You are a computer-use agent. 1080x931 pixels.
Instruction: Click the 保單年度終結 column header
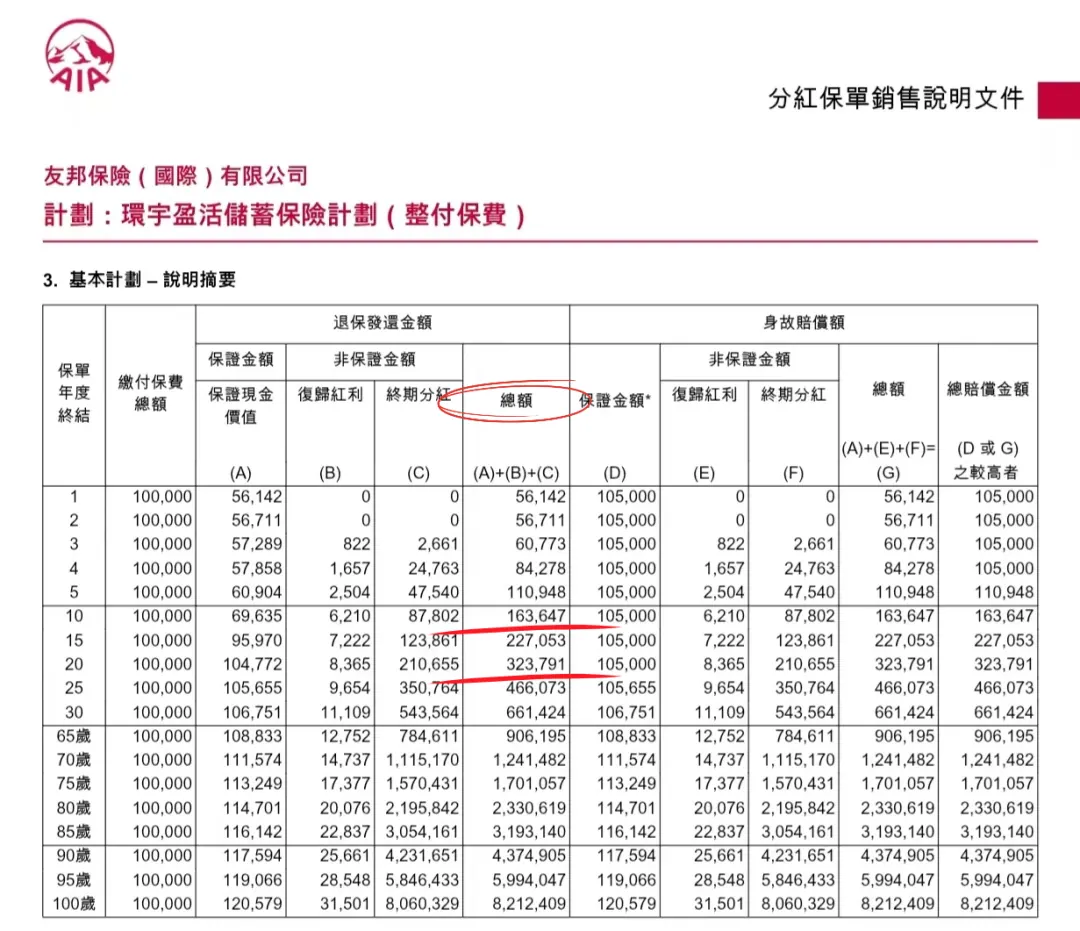(74, 393)
